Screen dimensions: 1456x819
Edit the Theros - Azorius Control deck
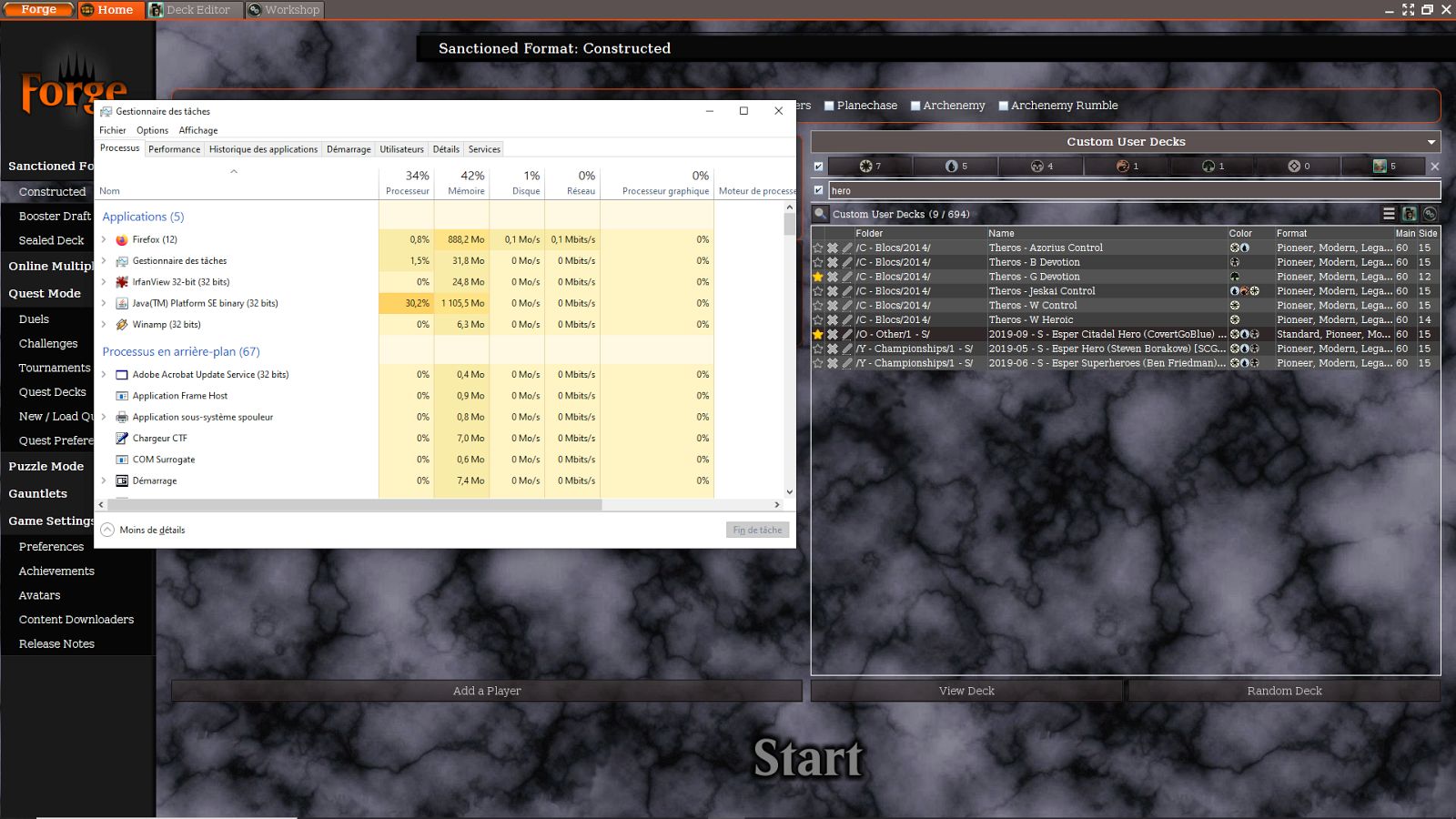click(x=847, y=248)
